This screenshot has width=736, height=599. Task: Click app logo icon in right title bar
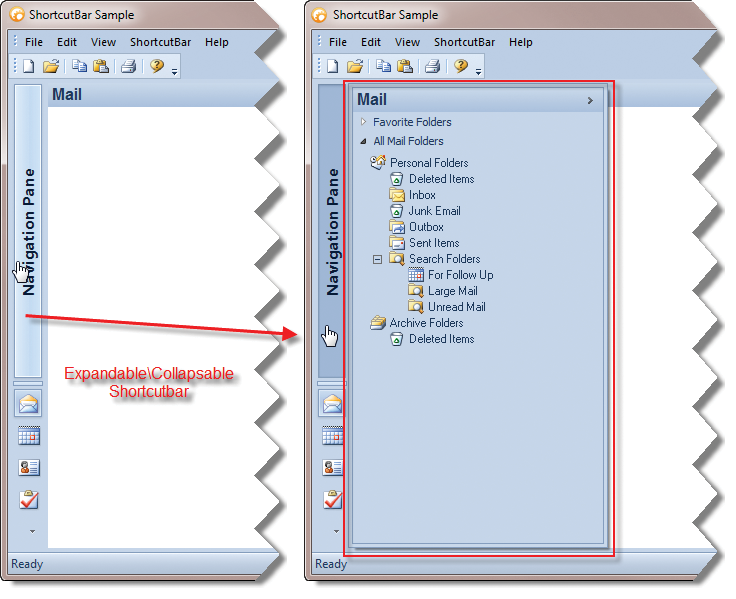tap(319, 15)
